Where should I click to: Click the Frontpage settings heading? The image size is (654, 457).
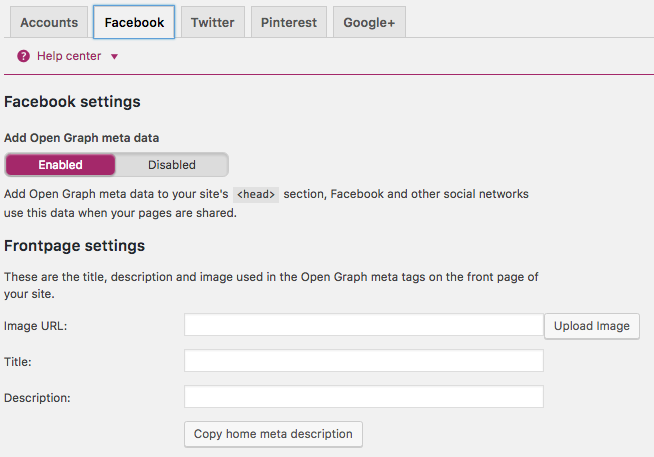click(x=74, y=246)
